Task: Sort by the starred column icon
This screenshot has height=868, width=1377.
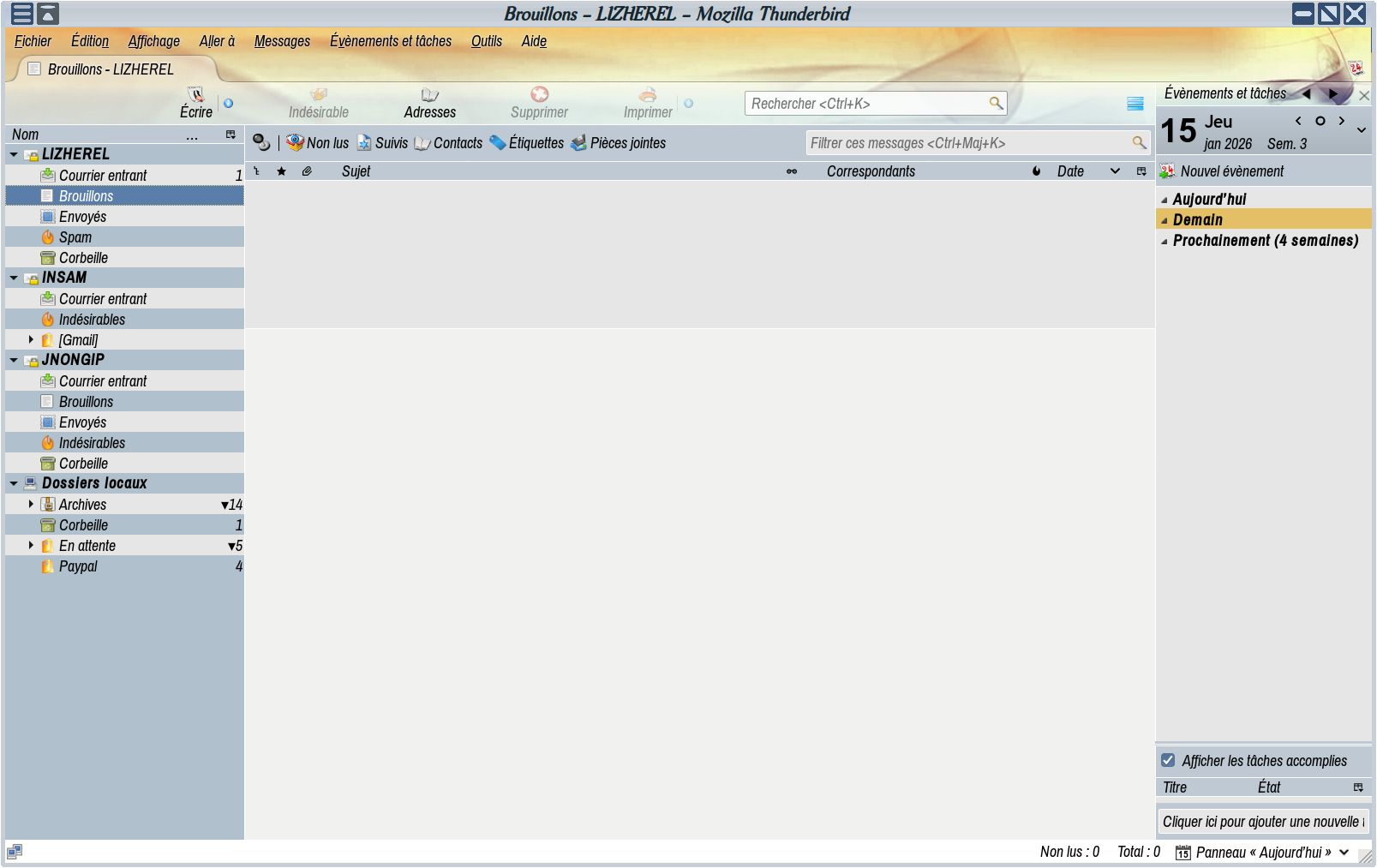Action: (x=281, y=171)
